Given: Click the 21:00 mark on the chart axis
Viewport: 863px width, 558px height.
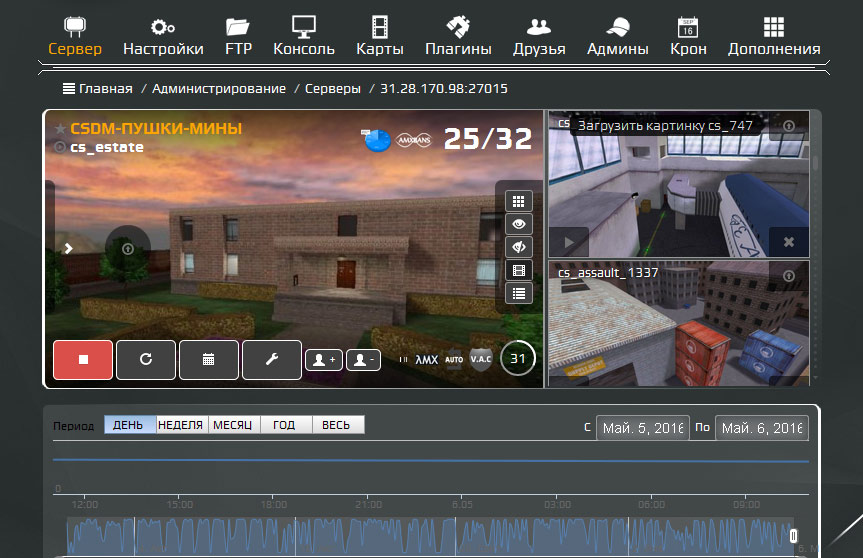Looking at the screenshot, I should point(368,505).
